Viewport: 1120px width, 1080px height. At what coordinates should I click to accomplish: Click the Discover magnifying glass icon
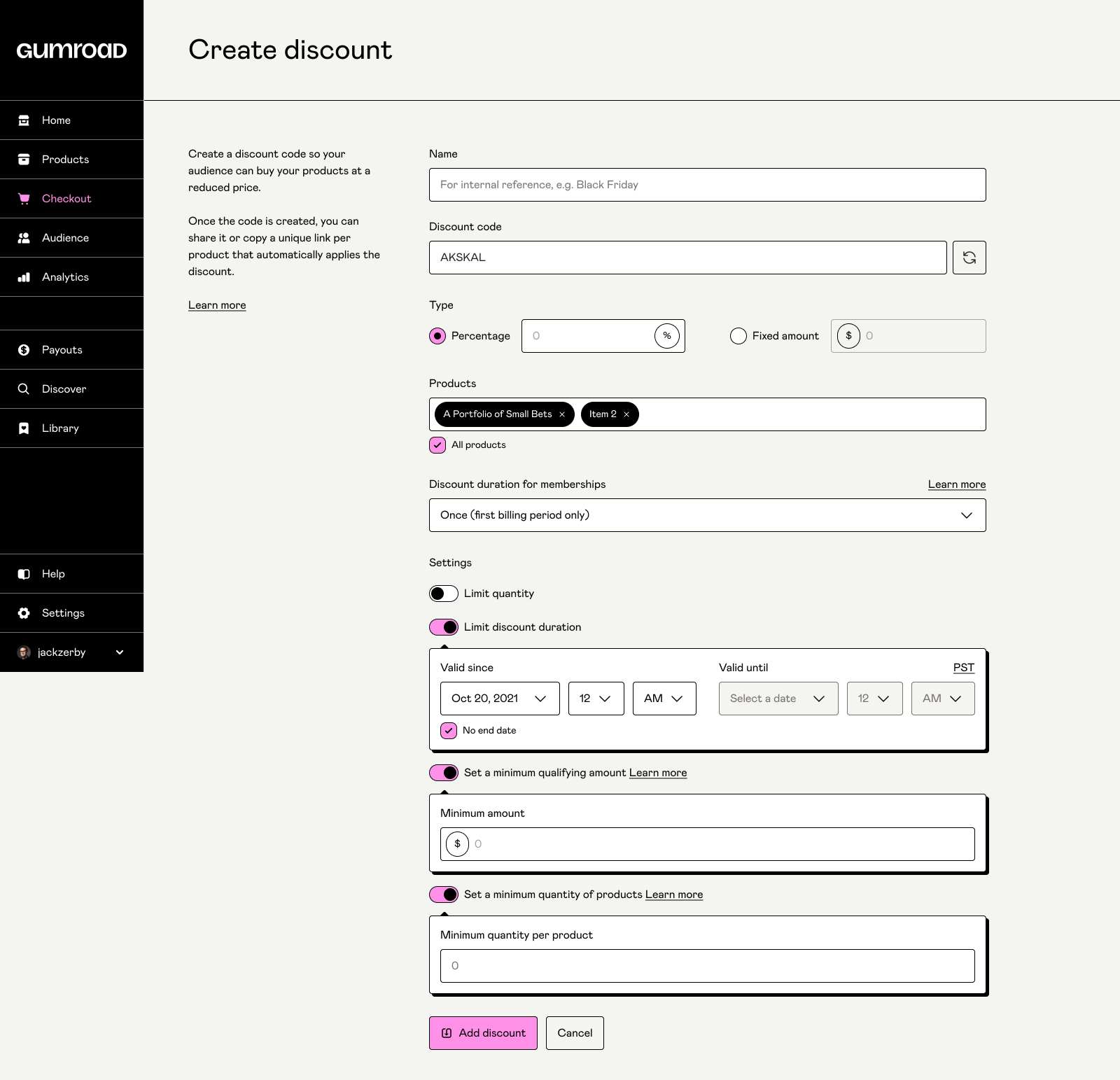pyautogui.click(x=24, y=388)
